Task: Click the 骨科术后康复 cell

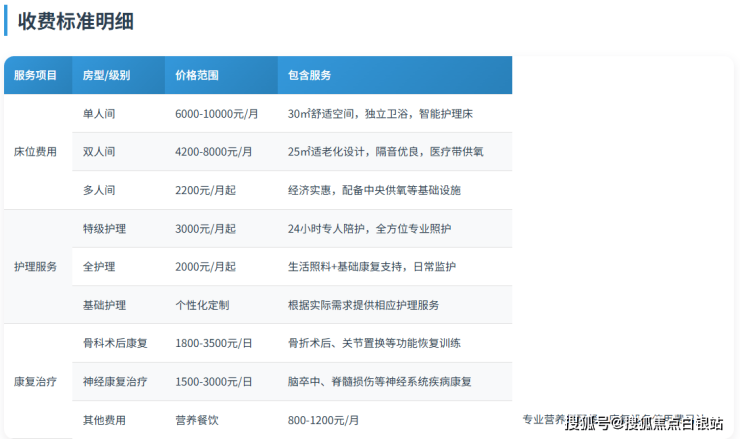Action: (115, 343)
